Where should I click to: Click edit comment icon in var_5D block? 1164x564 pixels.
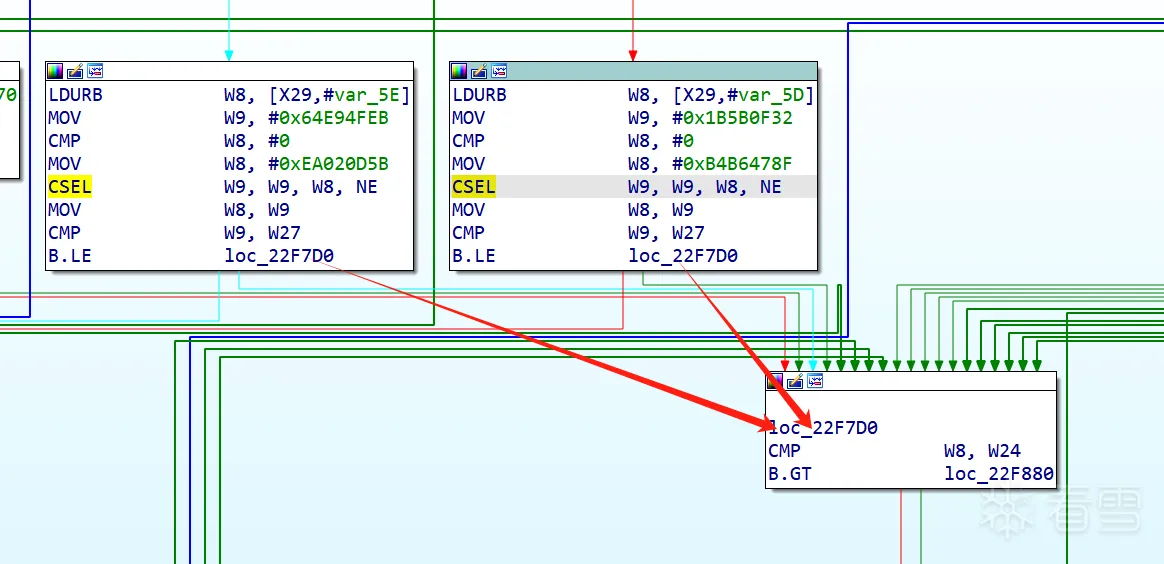(479, 71)
